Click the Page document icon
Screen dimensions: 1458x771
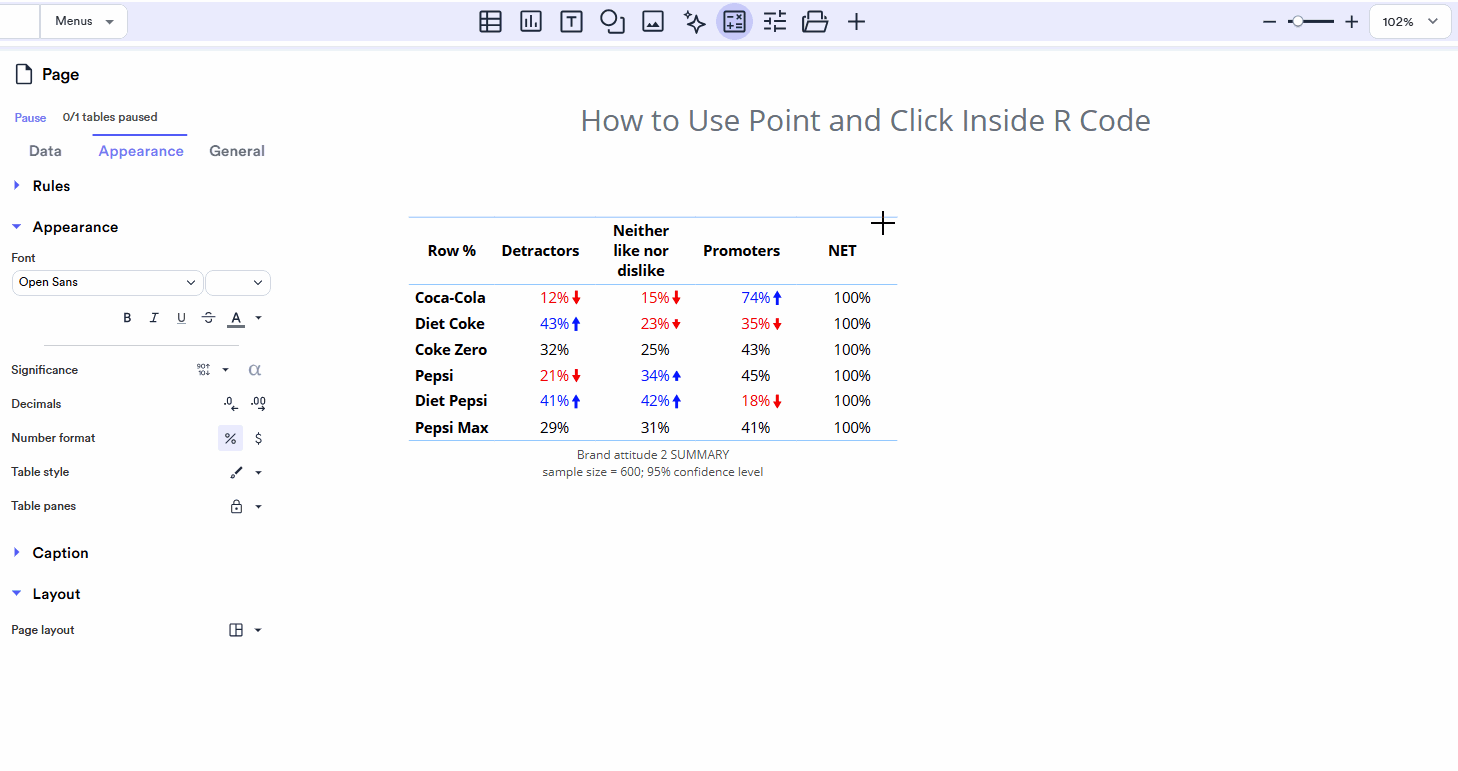pos(24,74)
